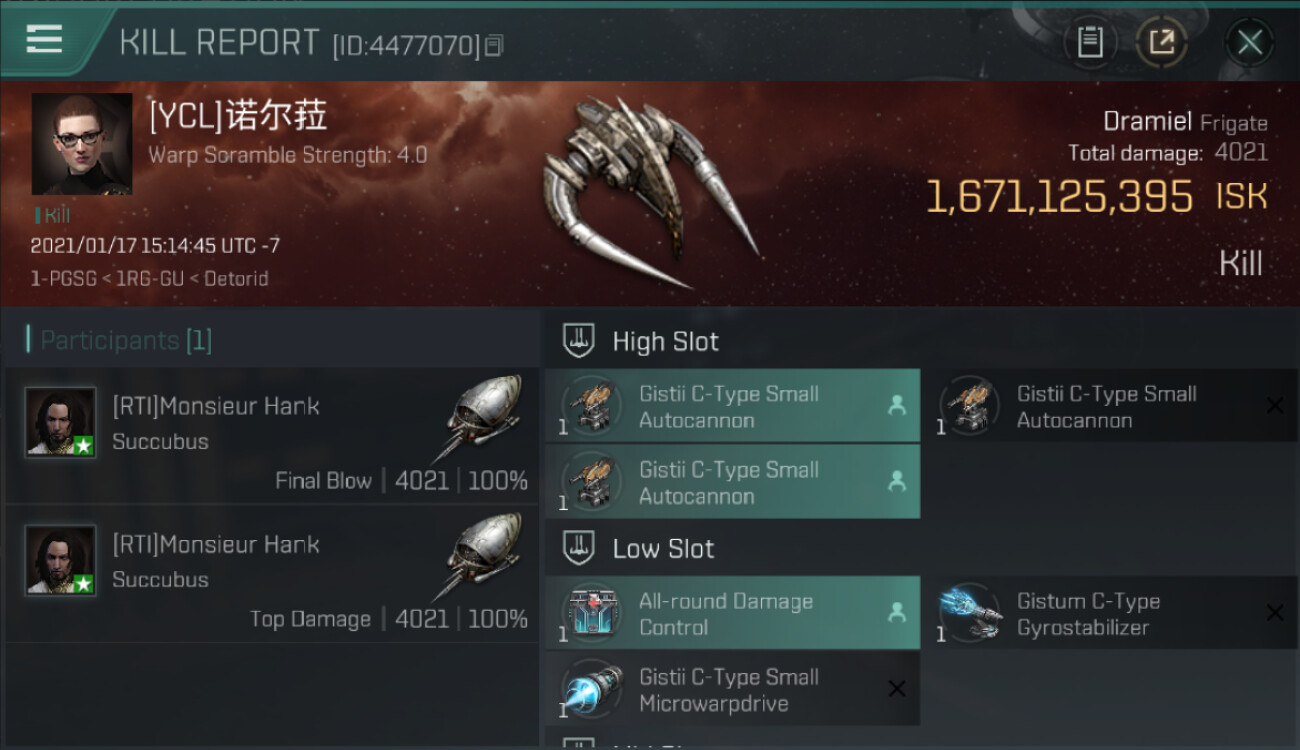View the victim pilot portrait
The image size is (1300, 750).
[x=82, y=144]
